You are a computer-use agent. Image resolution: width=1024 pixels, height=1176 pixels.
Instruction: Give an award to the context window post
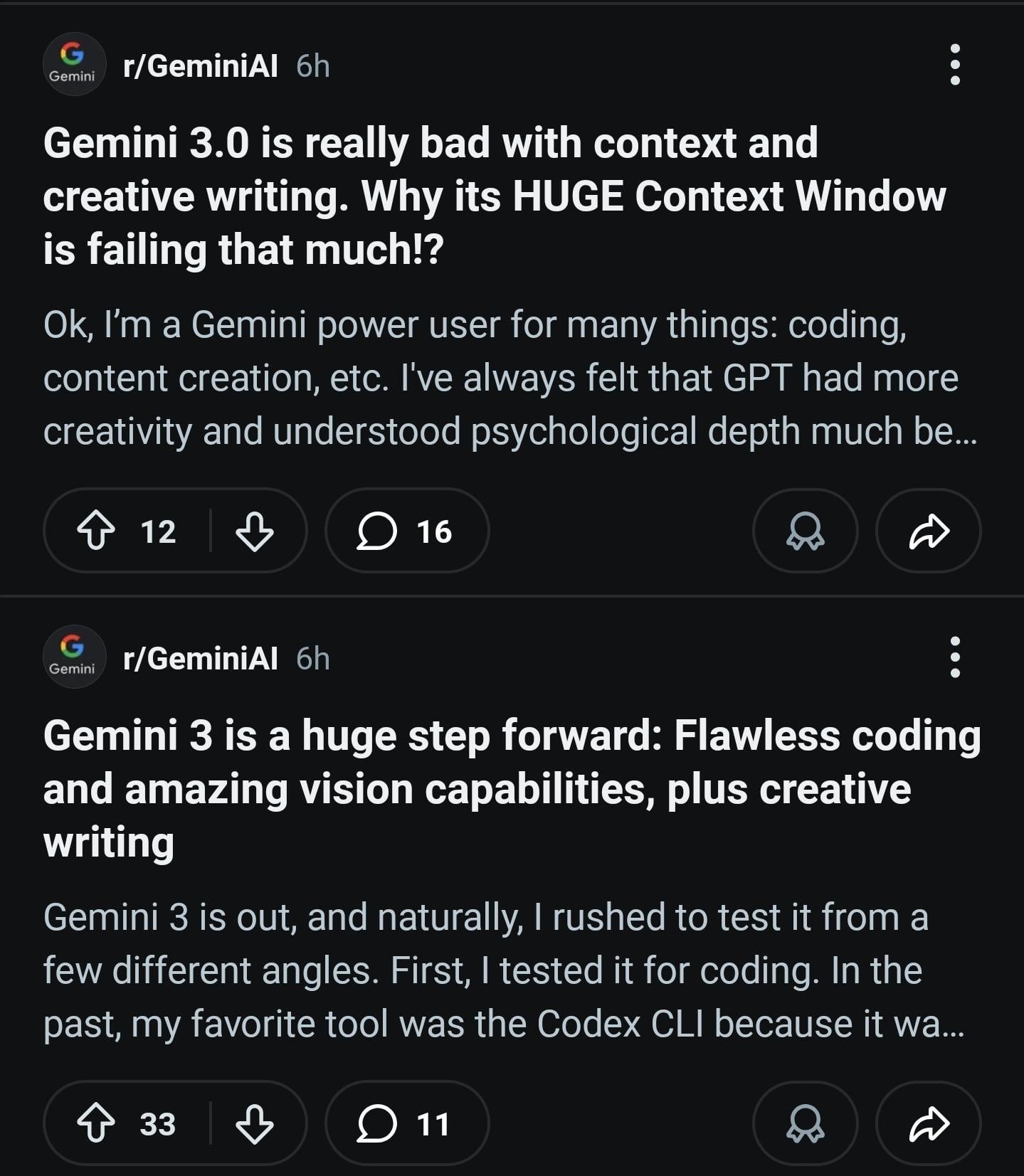pyautogui.click(x=805, y=531)
